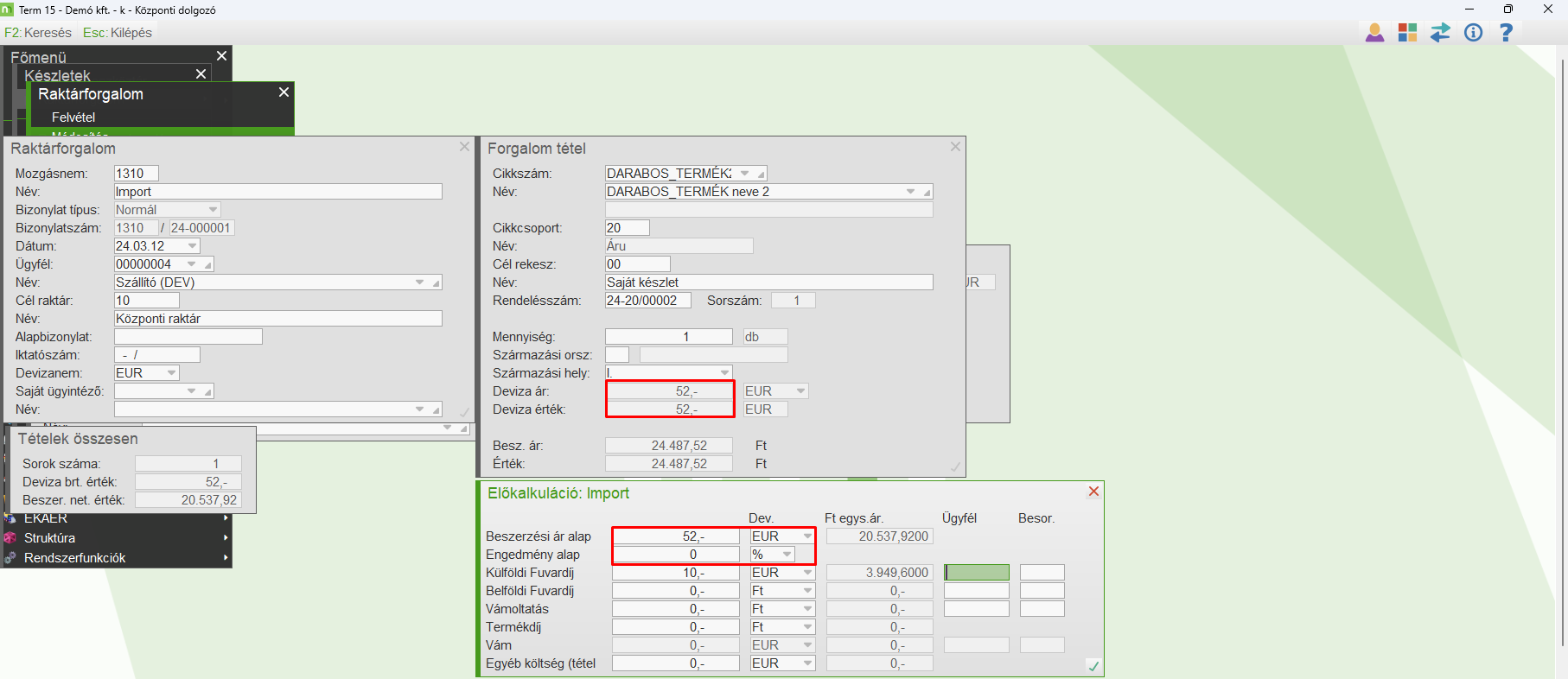Select Felvétel in Raktárforgalom menu

[x=73, y=117]
